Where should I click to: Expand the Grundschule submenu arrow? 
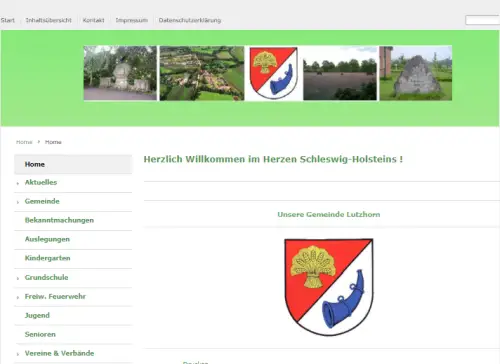(18, 278)
